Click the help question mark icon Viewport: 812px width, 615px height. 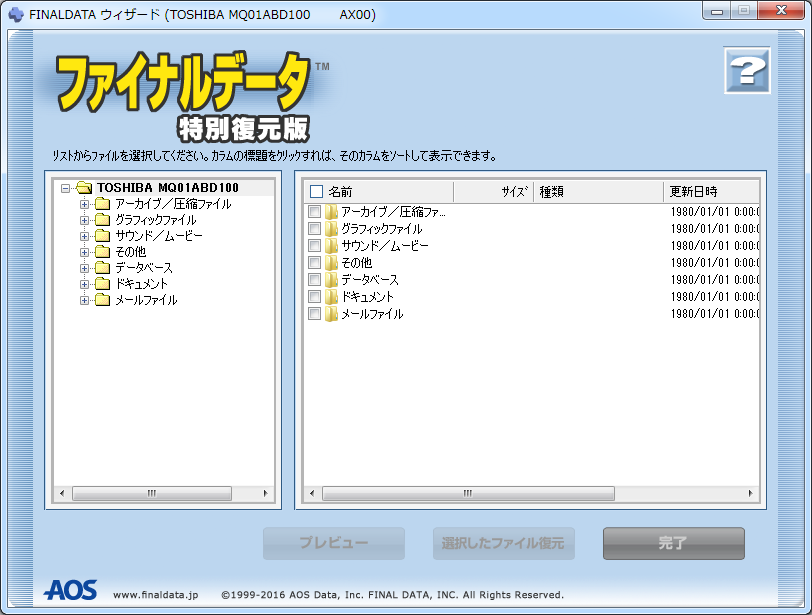point(746,72)
